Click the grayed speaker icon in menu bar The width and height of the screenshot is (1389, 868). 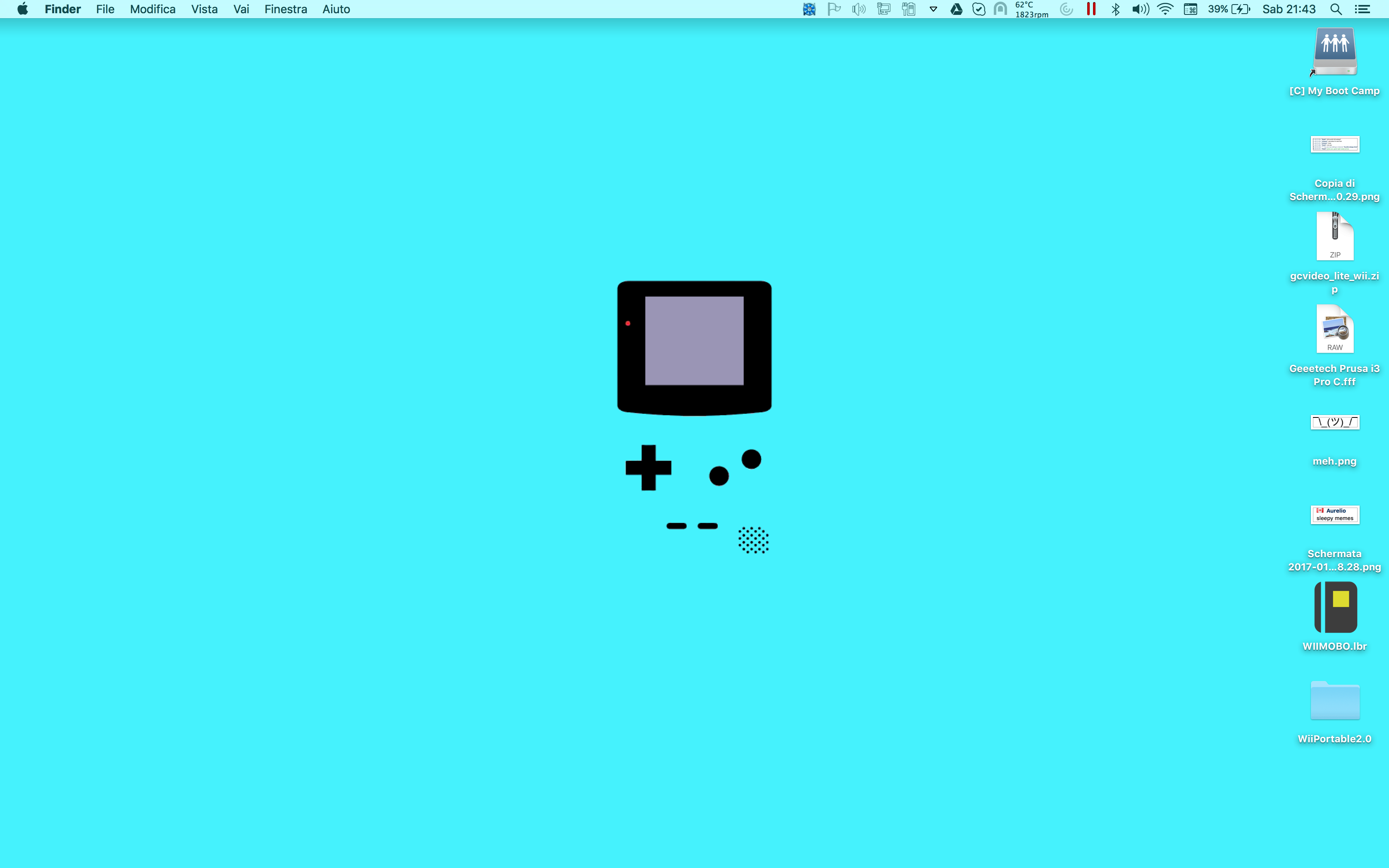(859, 9)
